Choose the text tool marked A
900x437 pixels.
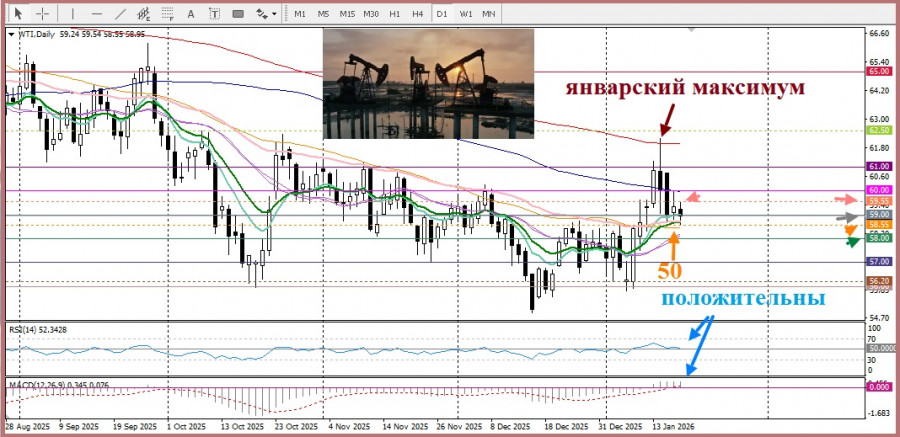191,13
